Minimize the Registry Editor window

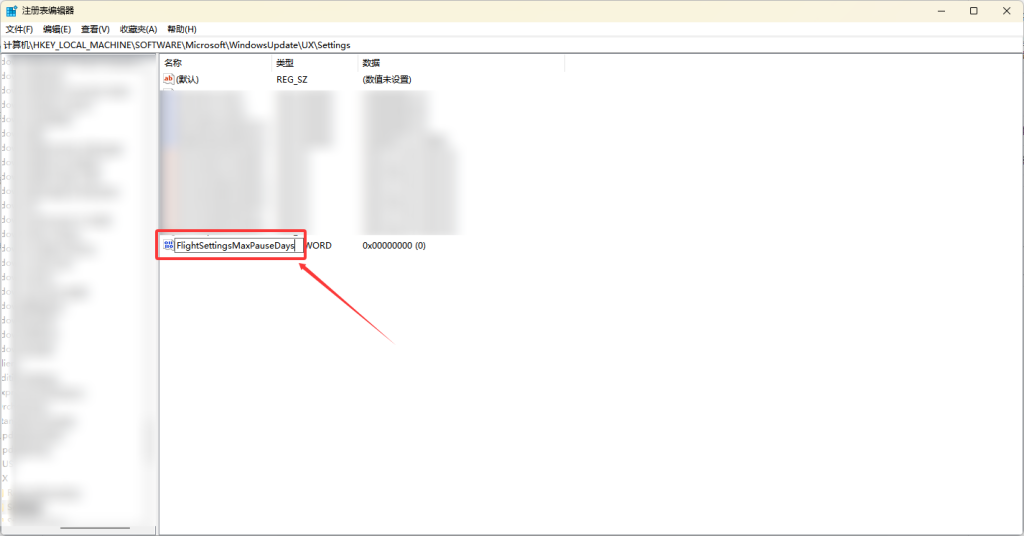point(941,10)
